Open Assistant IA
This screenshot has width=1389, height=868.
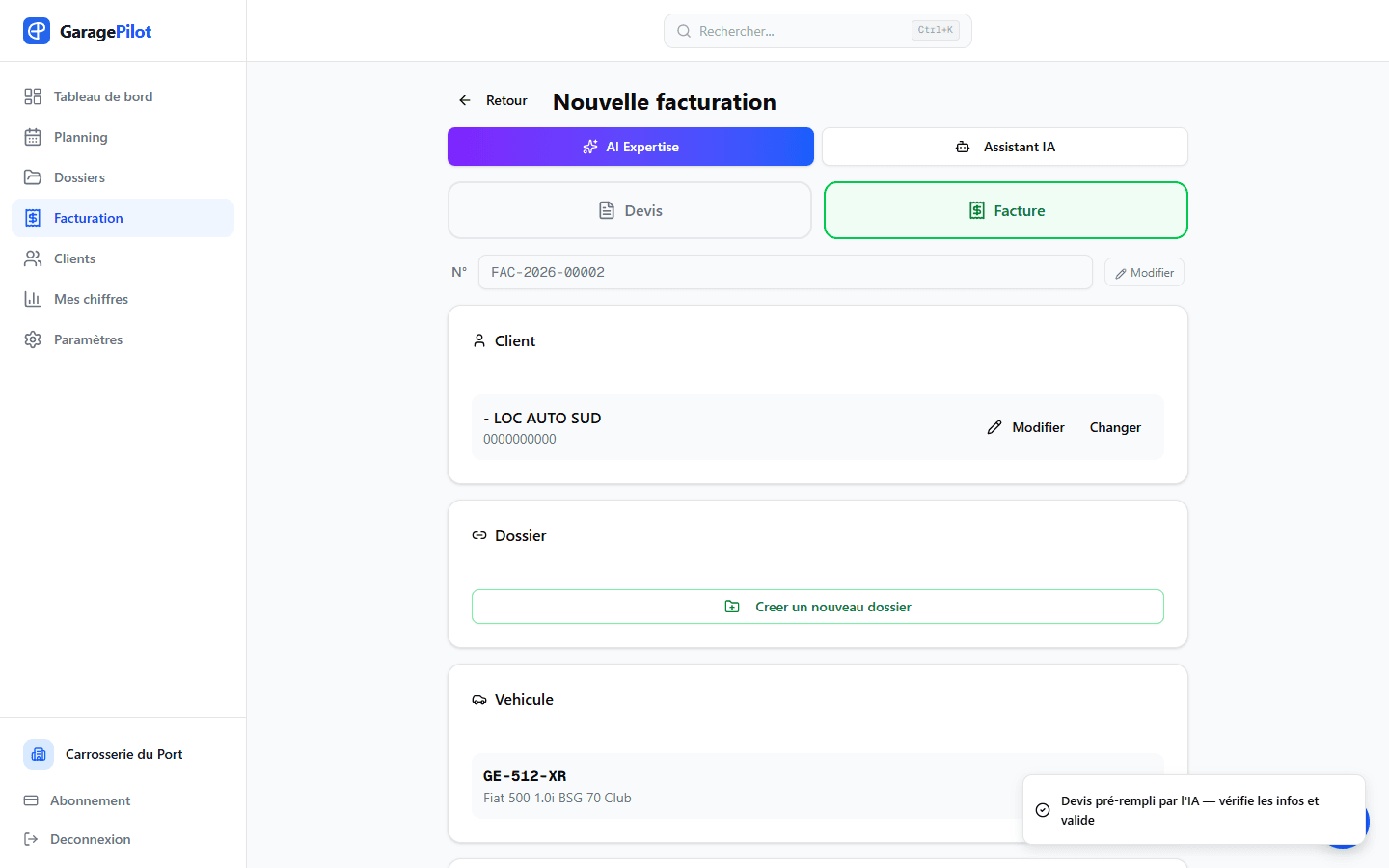(1004, 147)
